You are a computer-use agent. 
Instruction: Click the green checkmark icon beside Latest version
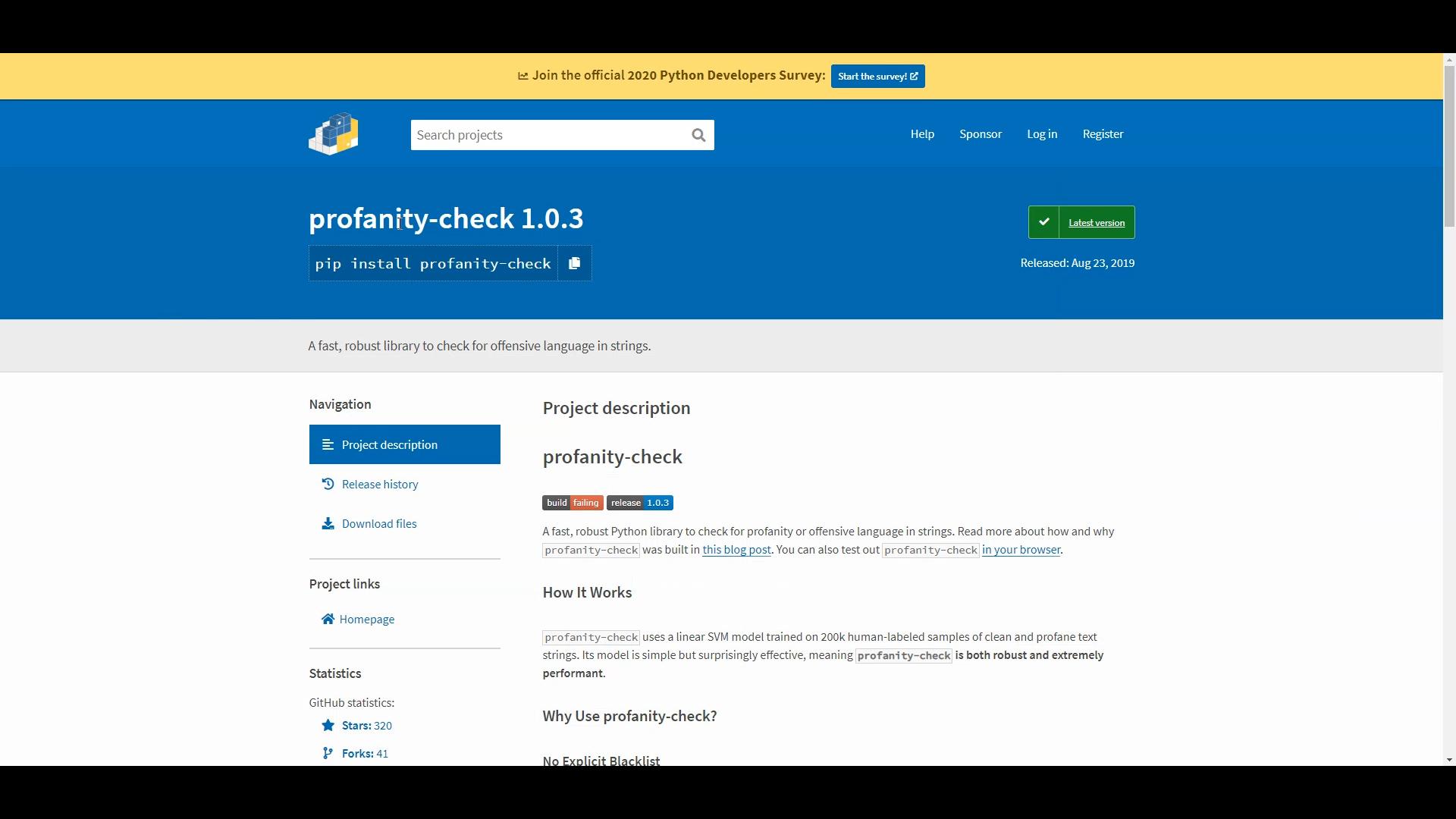(x=1044, y=222)
